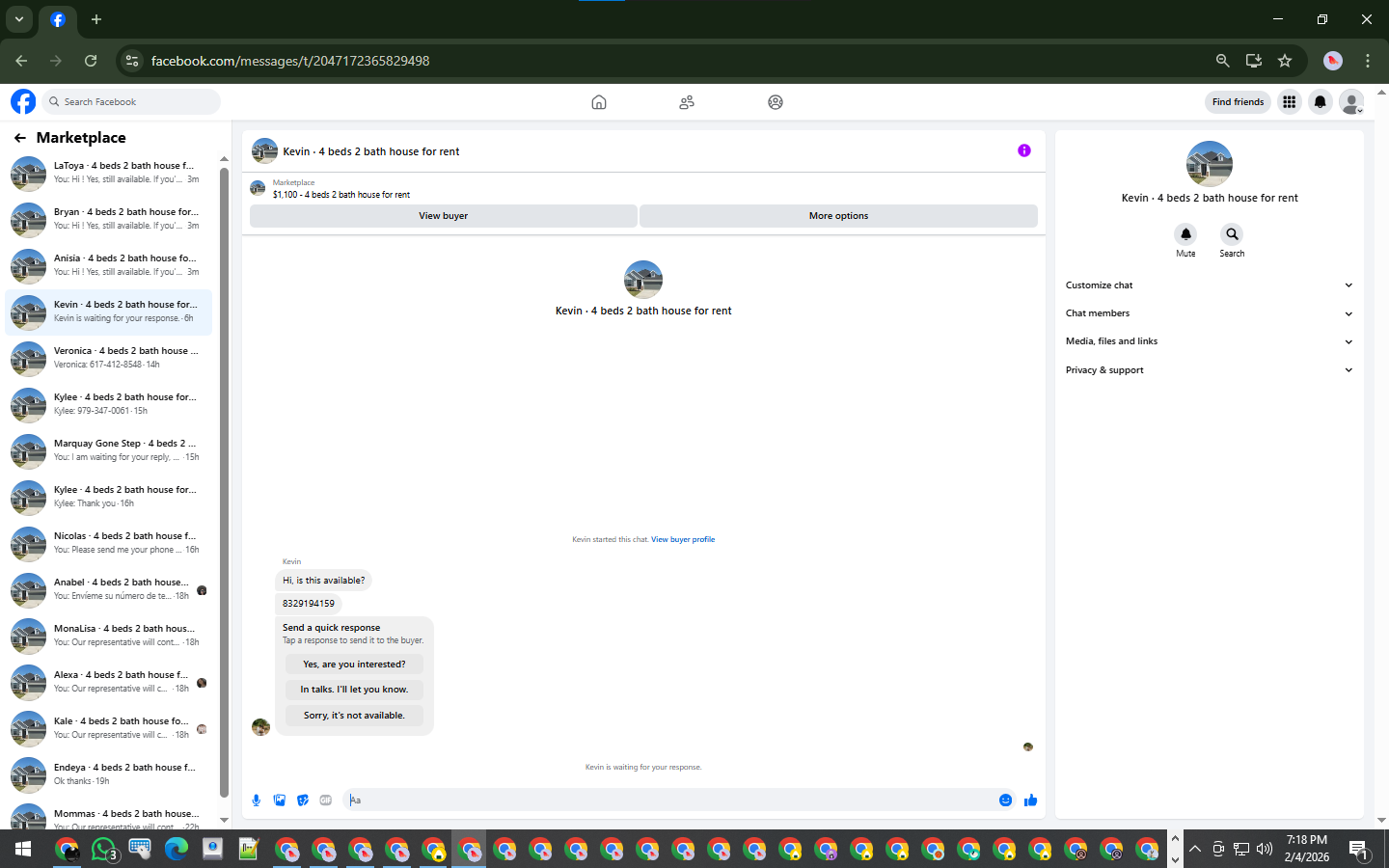This screenshot has width=1389, height=868.
Task: Show hidden system tray icons
Action: (x=1195, y=850)
